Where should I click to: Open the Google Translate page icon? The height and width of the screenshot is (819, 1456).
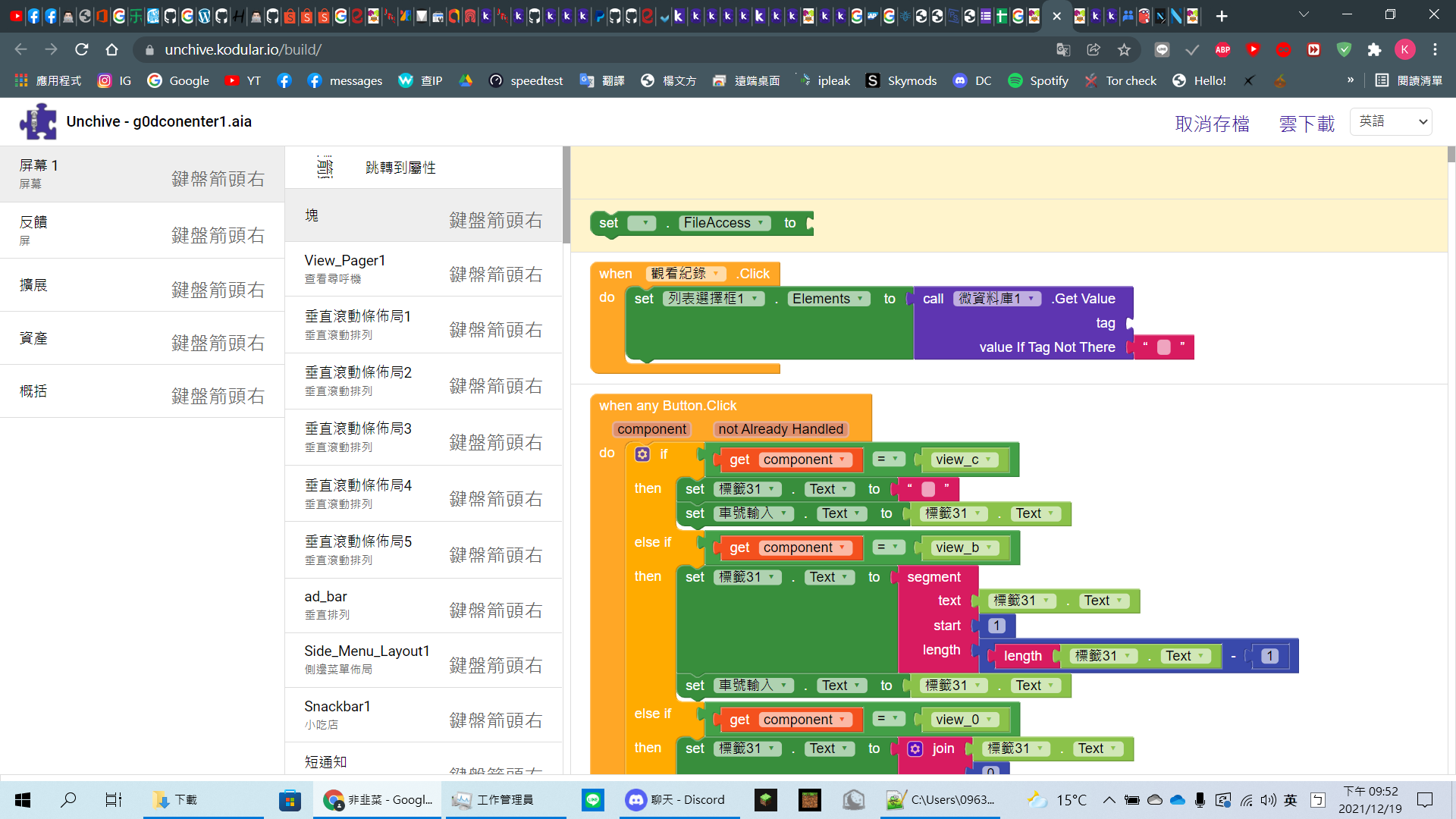point(1063,49)
